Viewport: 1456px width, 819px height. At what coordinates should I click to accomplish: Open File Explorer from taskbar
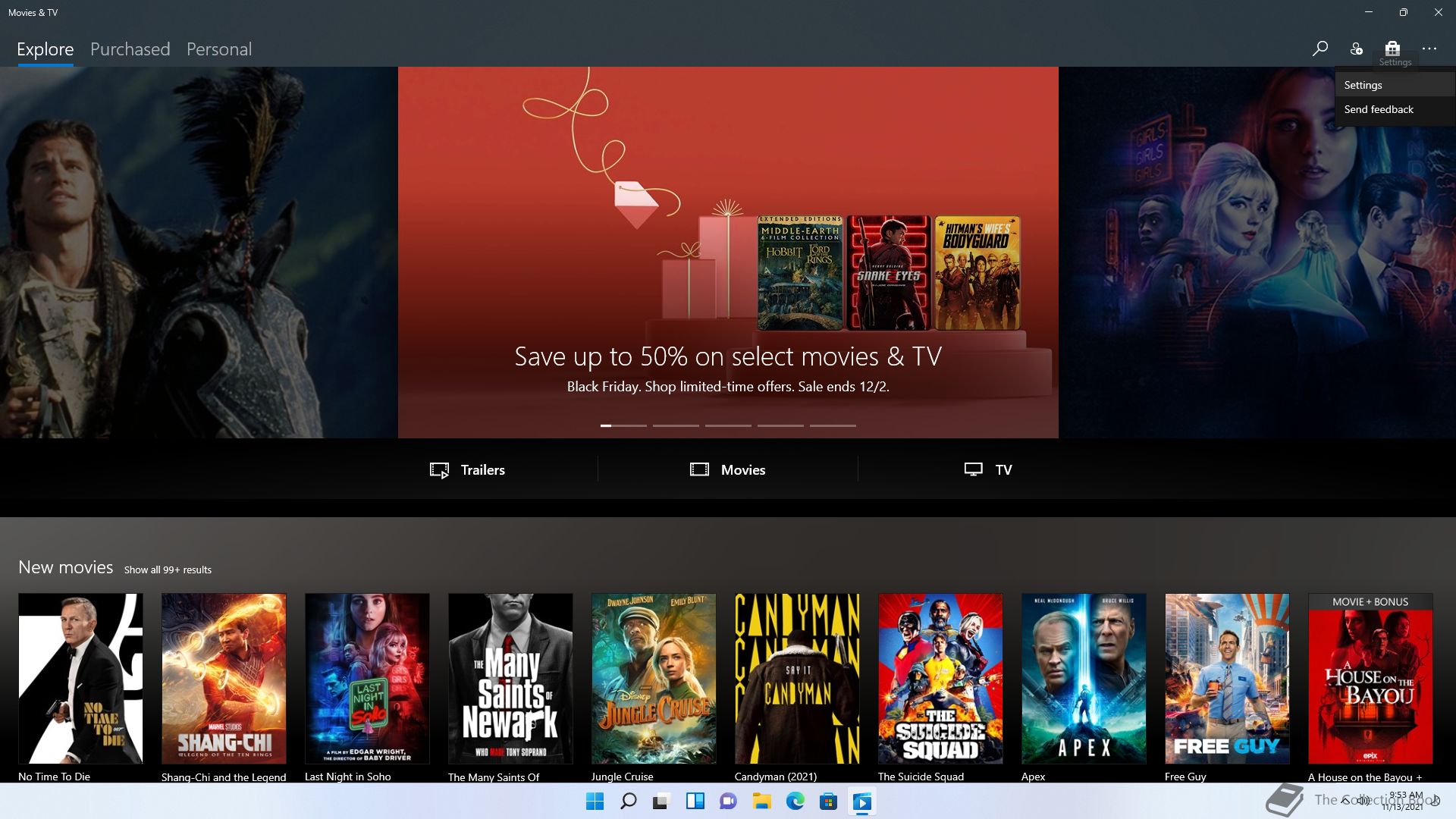(x=761, y=802)
